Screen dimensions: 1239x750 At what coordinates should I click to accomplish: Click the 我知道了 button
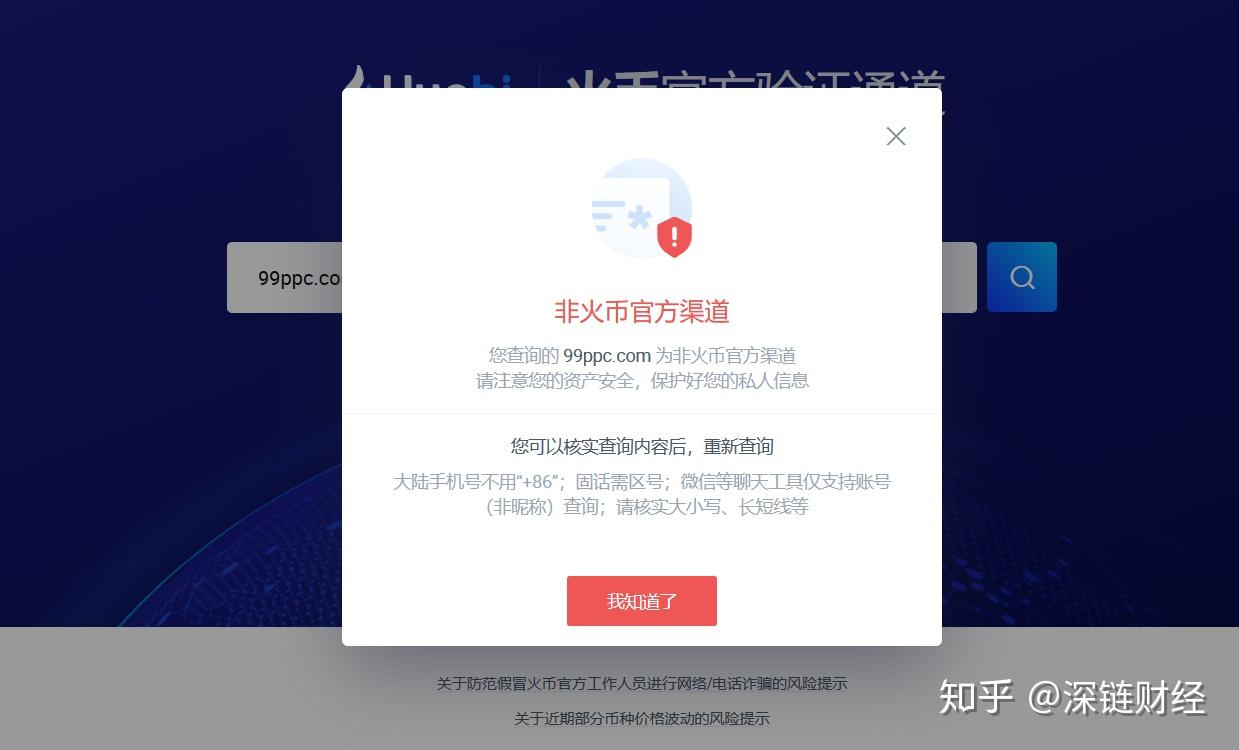click(642, 601)
